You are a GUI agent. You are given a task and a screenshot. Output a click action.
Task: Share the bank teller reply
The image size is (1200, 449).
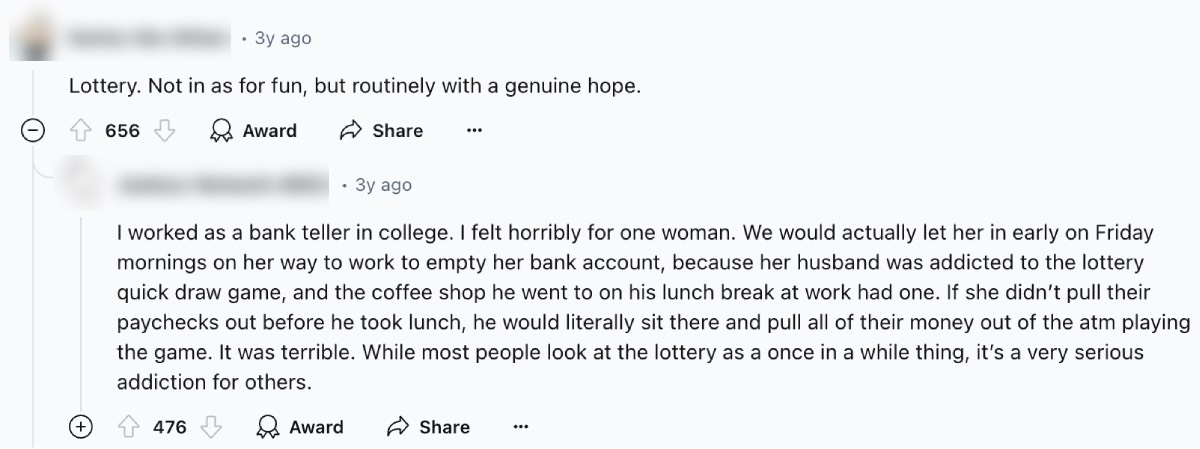[429, 427]
